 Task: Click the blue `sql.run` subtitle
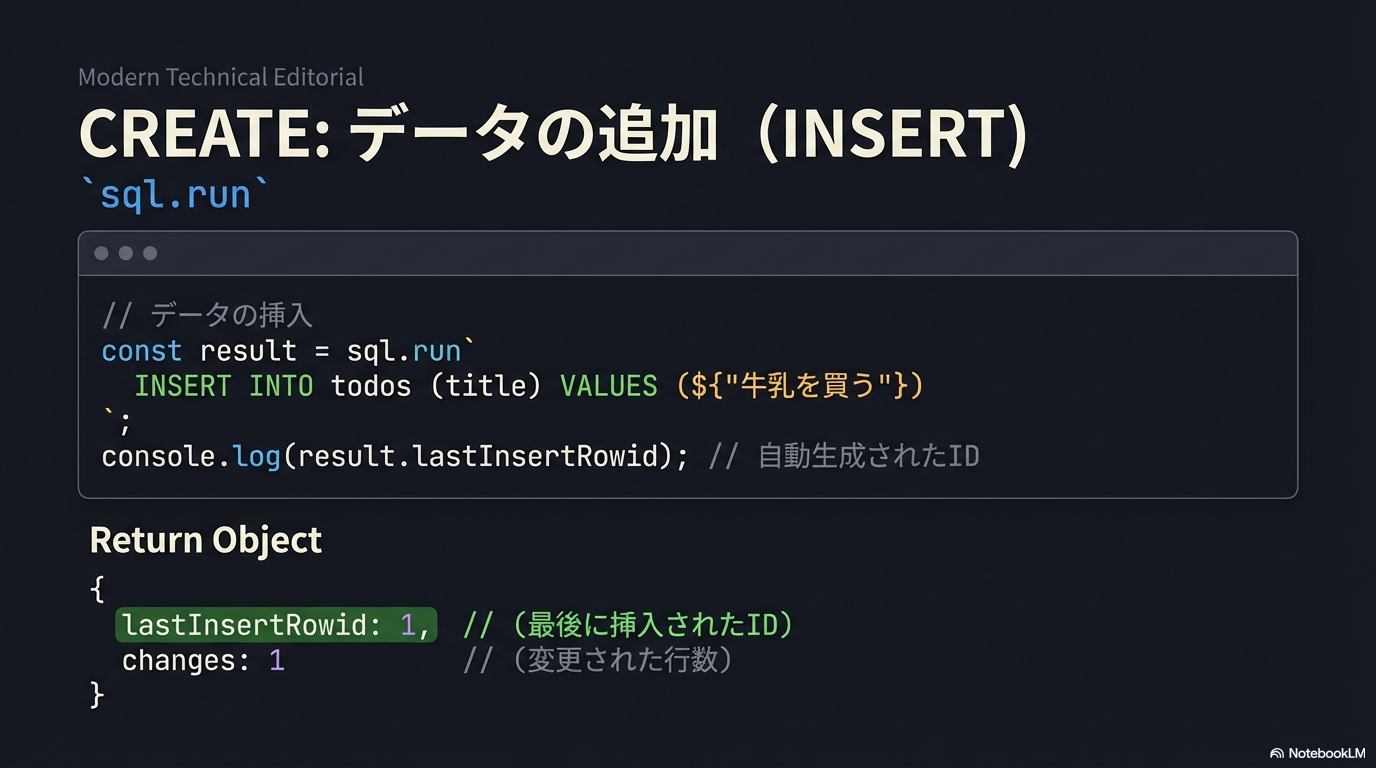174,193
